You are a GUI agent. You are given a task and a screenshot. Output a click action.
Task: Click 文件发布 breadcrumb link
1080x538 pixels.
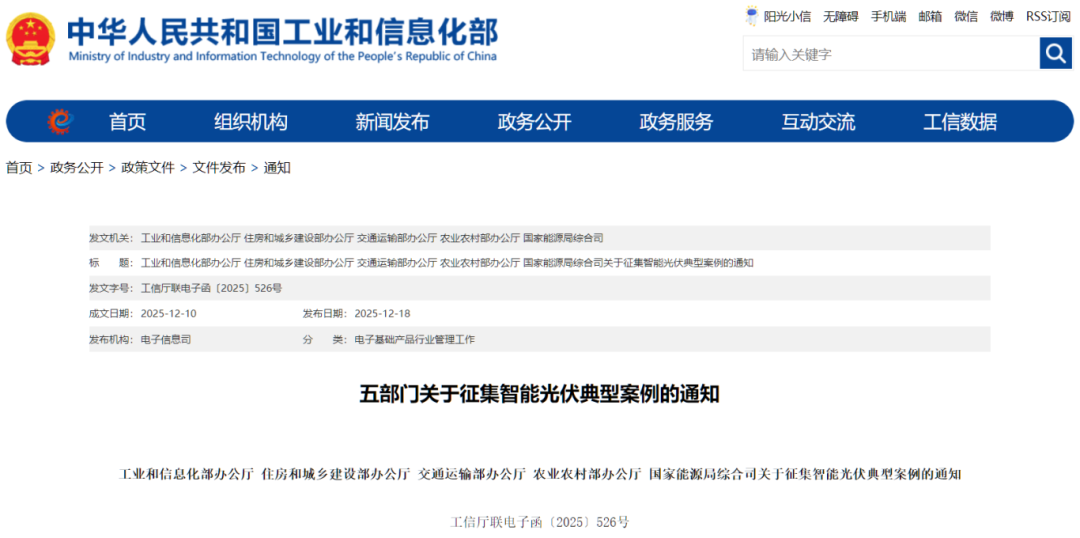point(219,168)
